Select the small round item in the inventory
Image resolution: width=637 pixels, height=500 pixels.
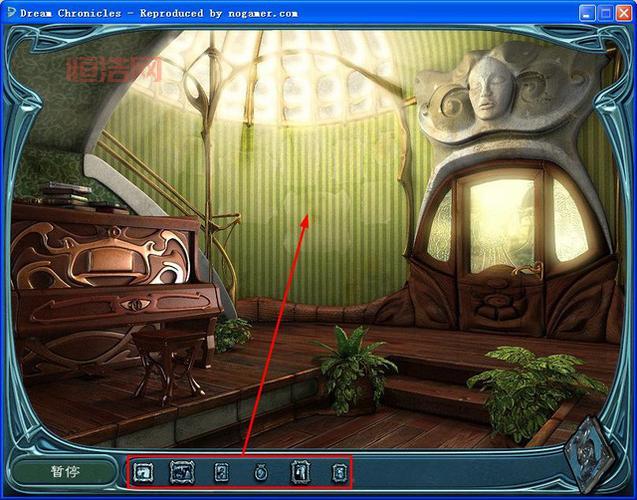[260, 471]
